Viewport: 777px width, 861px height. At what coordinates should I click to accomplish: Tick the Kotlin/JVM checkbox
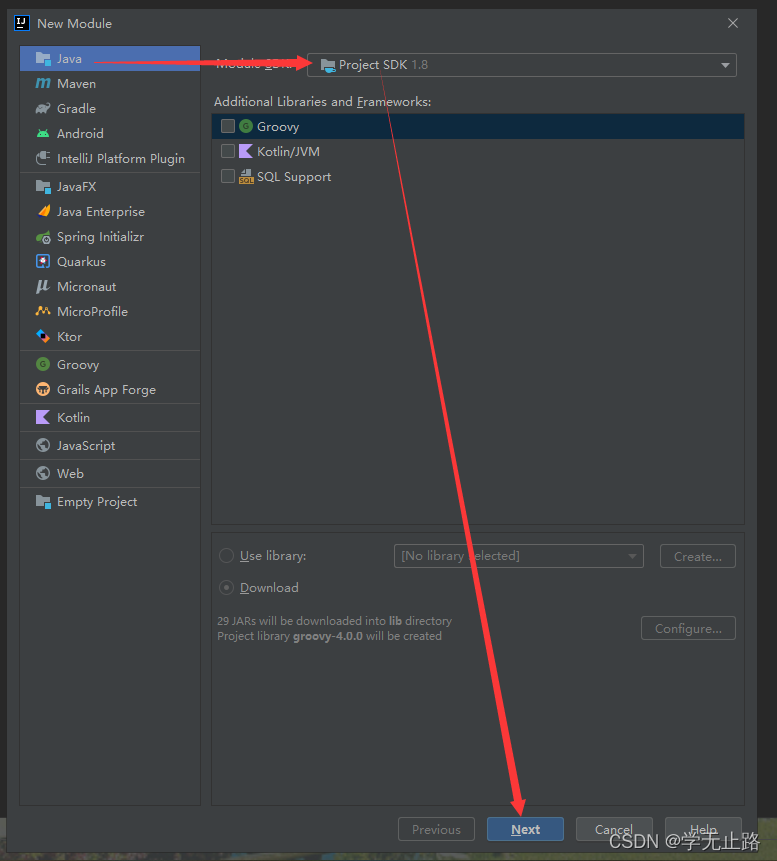tap(228, 151)
